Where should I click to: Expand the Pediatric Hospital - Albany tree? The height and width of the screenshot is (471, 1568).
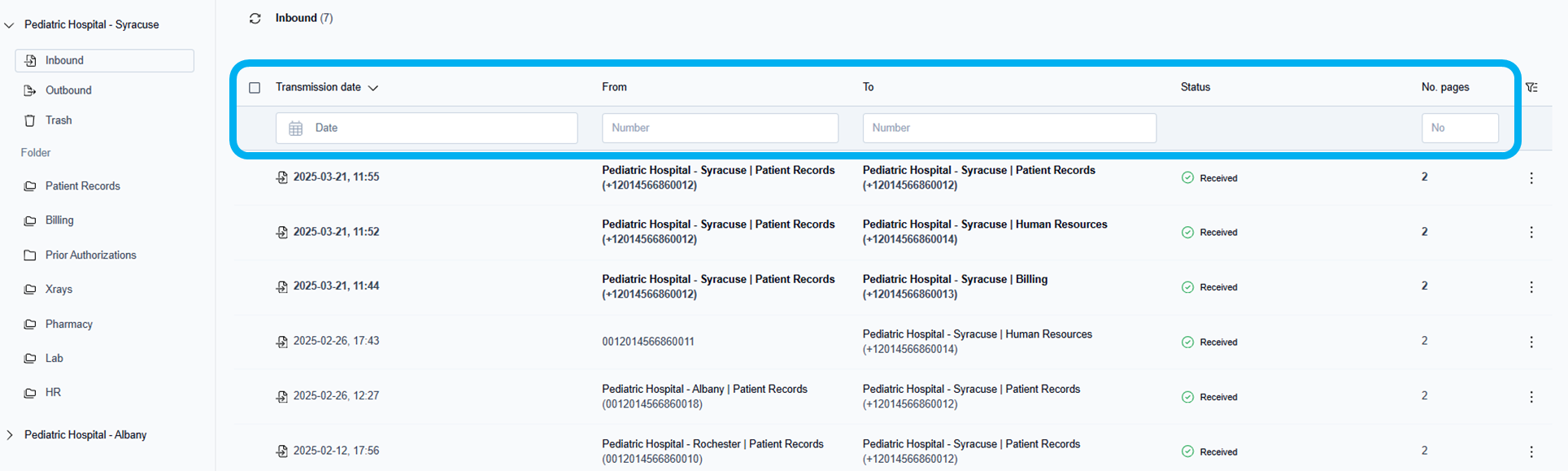coord(10,435)
